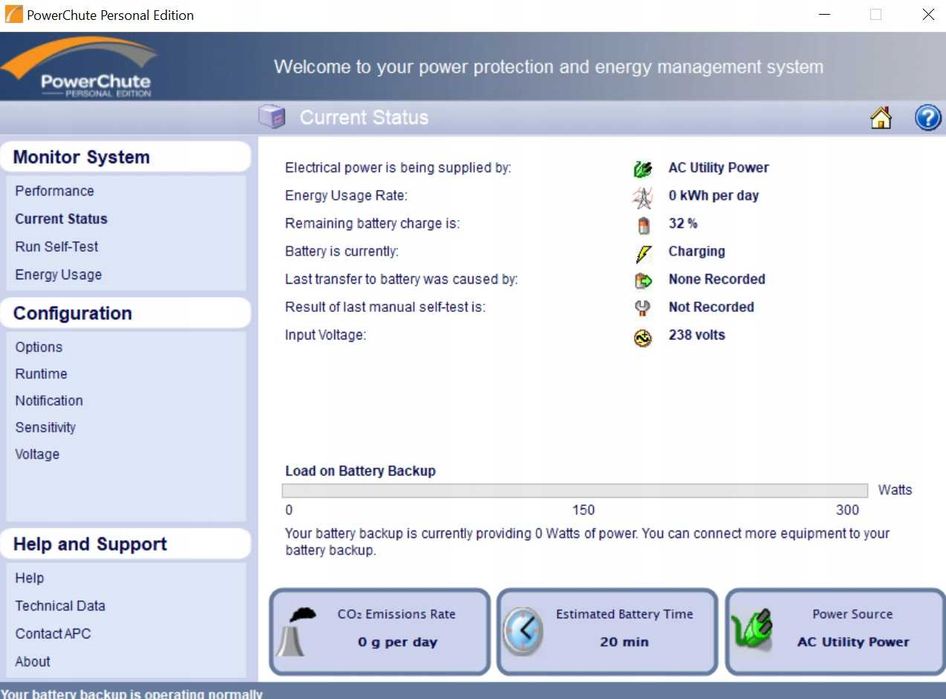This screenshot has height=699, width=946.
Task: Go to Runtime configuration
Action: (41, 374)
